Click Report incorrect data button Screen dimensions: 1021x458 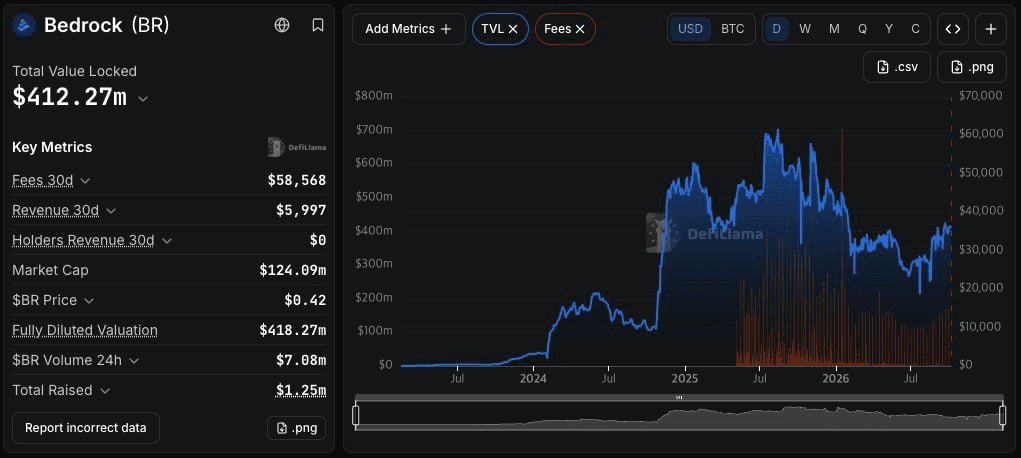pyautogui.click(x=85, y=428)
